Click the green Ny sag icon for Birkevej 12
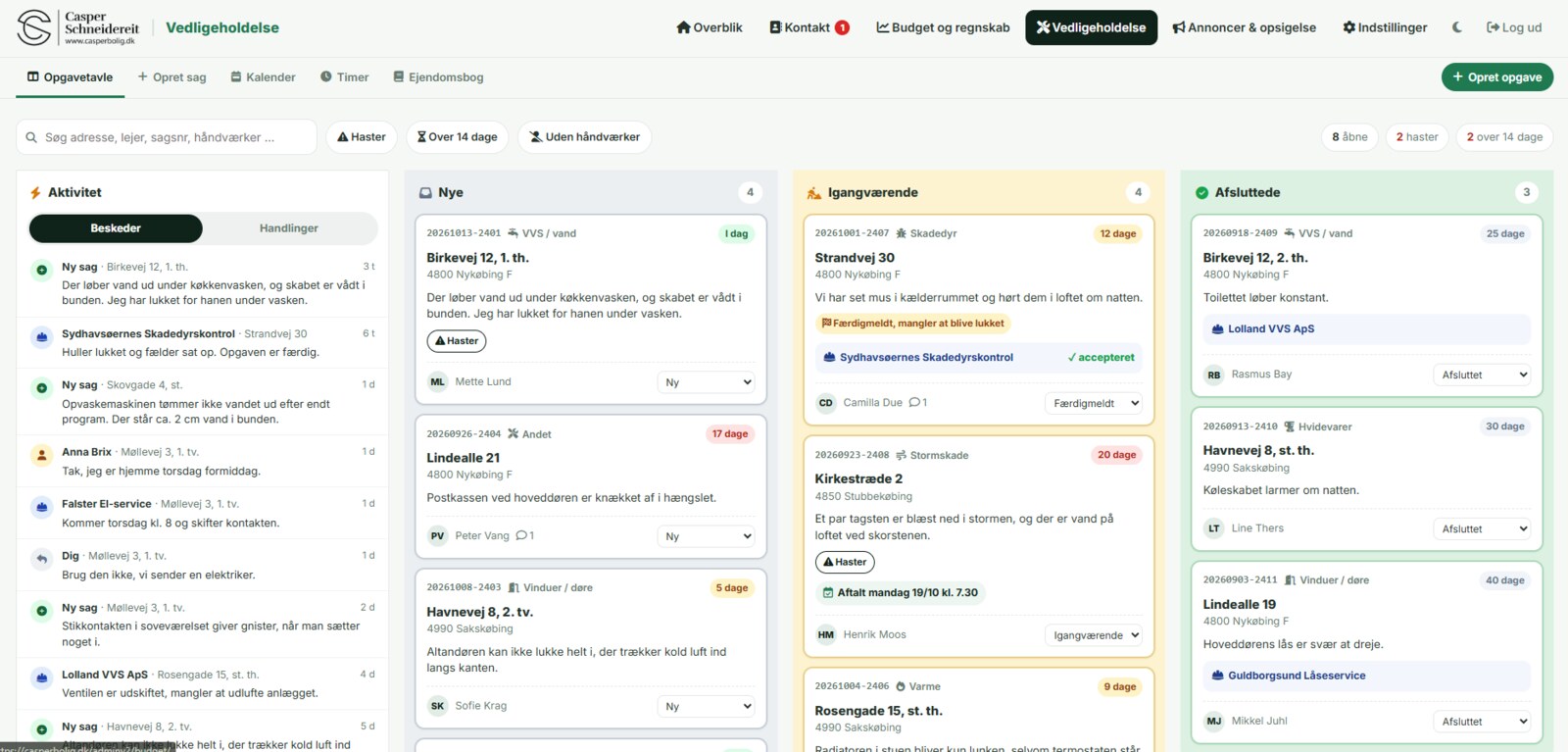 (41, 270)
